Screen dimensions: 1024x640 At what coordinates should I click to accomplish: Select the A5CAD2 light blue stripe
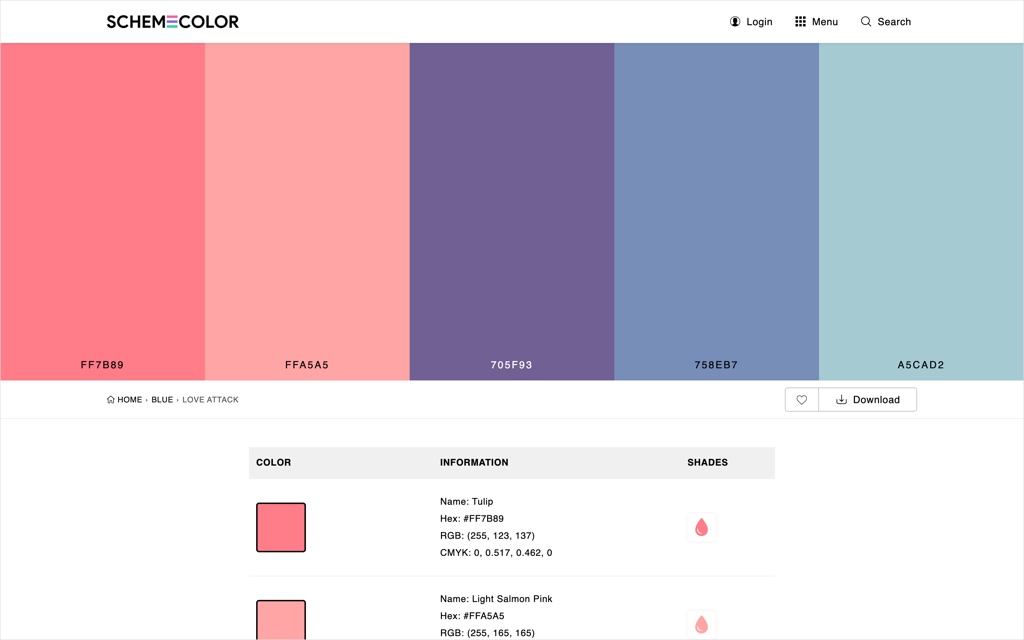click(921, 212)
